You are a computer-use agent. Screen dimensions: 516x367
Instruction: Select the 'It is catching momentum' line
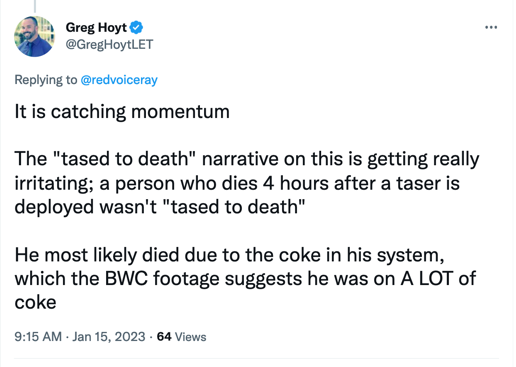pyautogui.click(x=122, y=112)
